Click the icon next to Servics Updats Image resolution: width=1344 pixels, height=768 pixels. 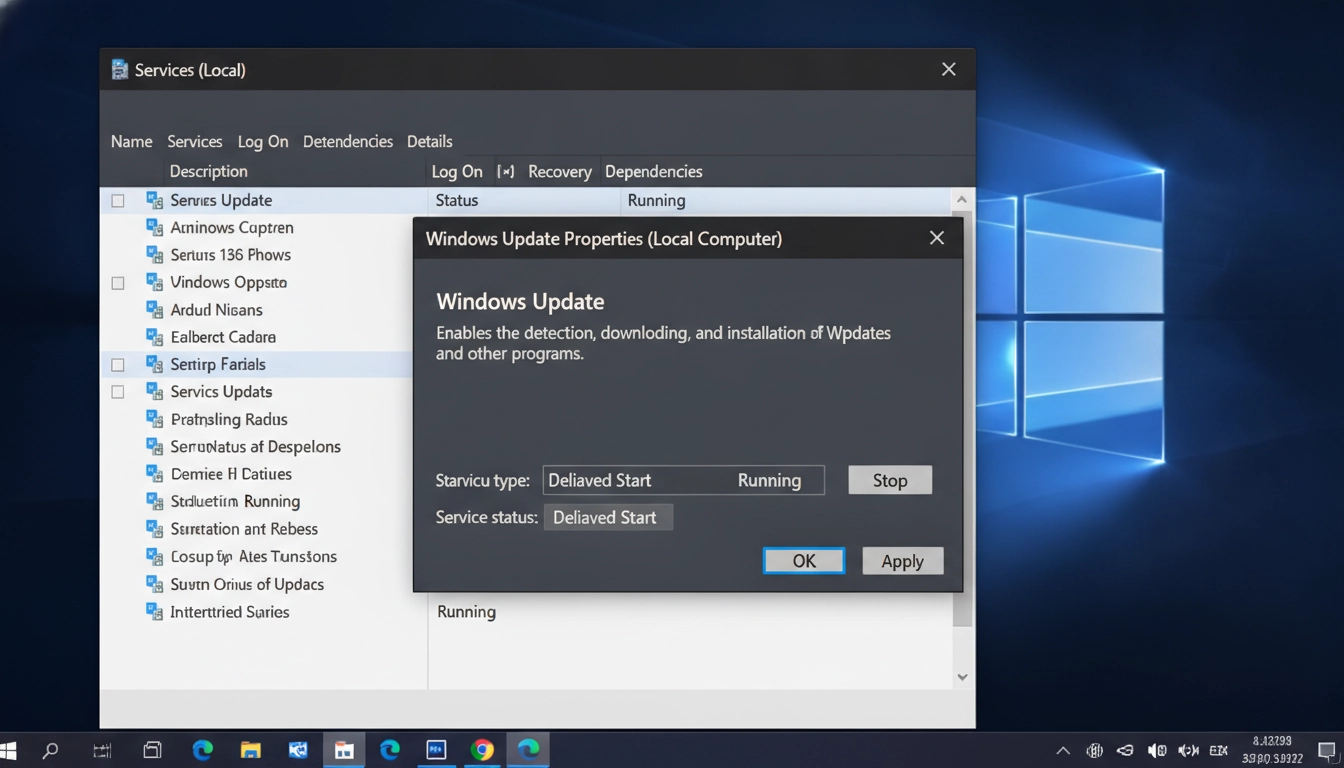(154, 392)
